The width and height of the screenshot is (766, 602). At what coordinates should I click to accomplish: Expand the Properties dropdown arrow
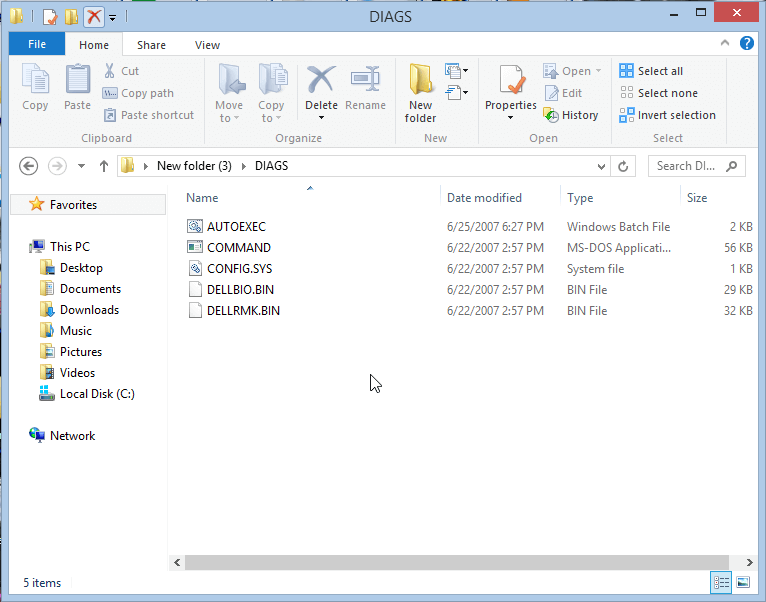coord(510,118)
